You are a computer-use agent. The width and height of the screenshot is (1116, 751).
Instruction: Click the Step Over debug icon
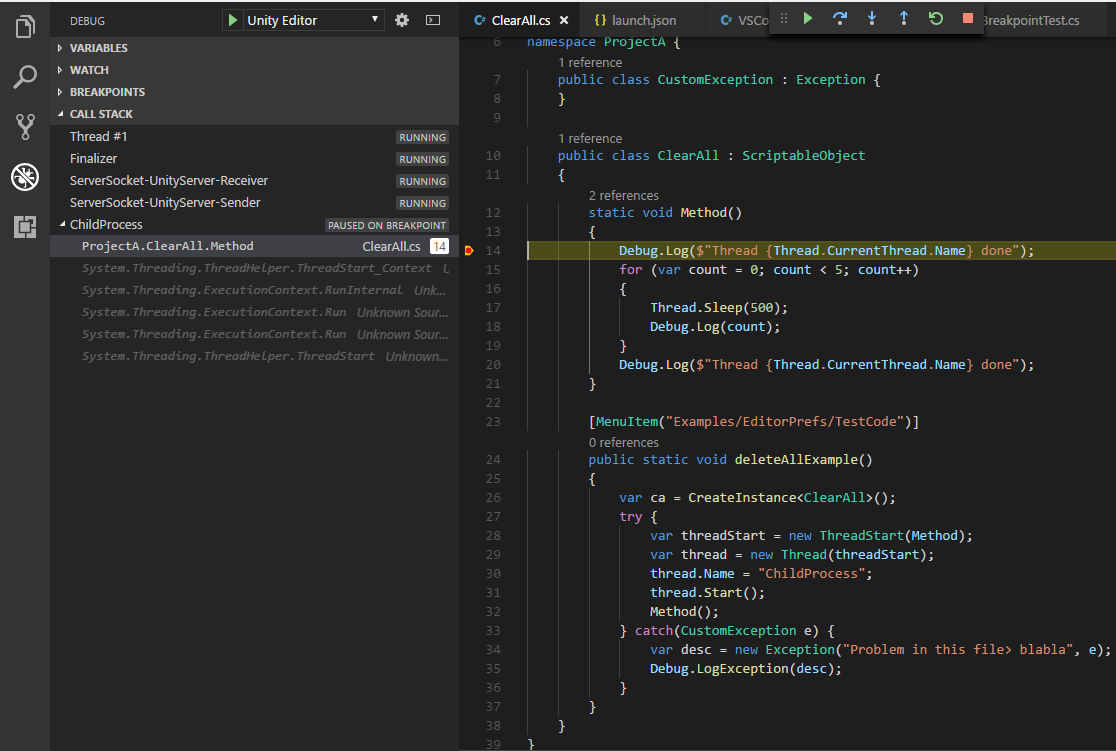(840, 19)
